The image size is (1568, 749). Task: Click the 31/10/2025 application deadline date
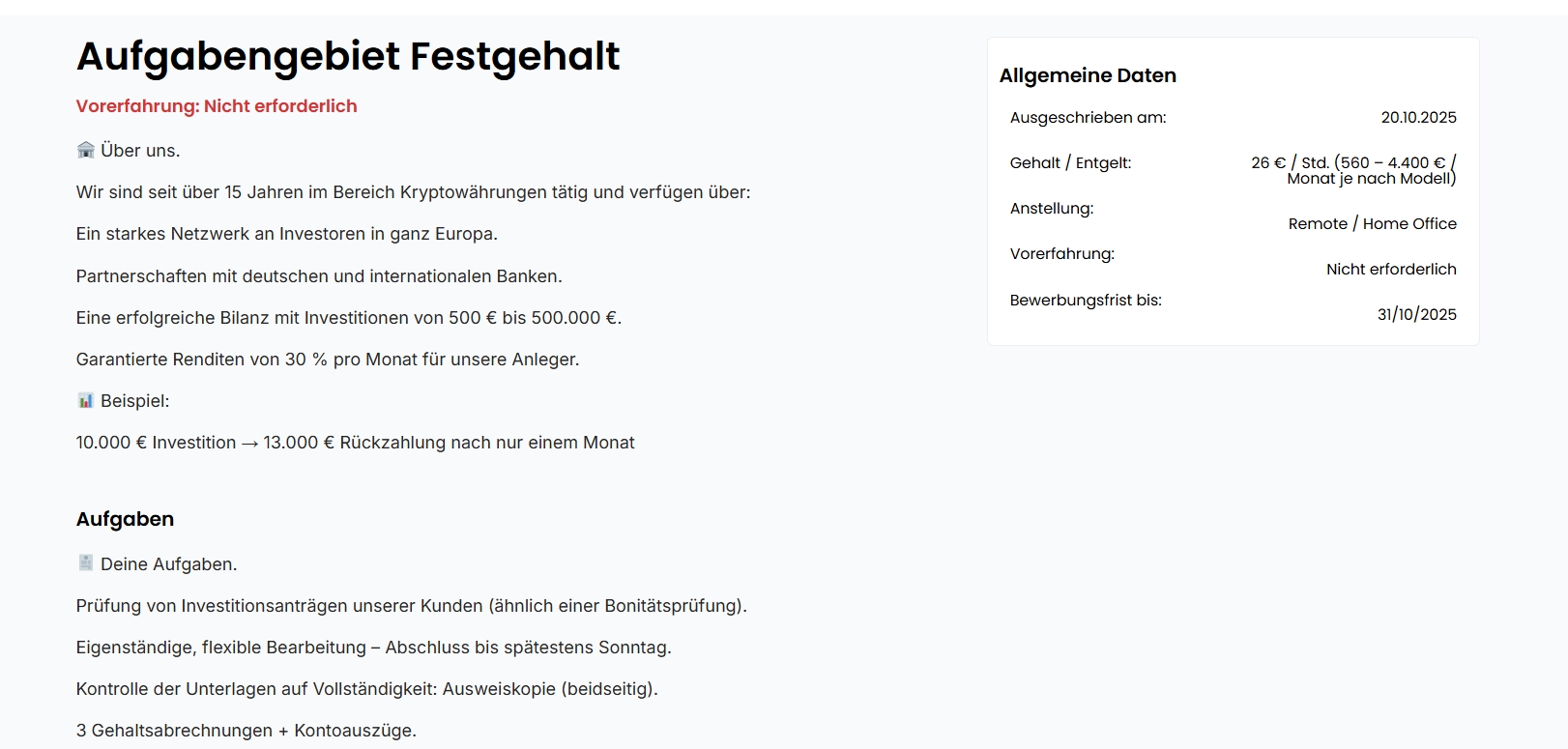1416,315
